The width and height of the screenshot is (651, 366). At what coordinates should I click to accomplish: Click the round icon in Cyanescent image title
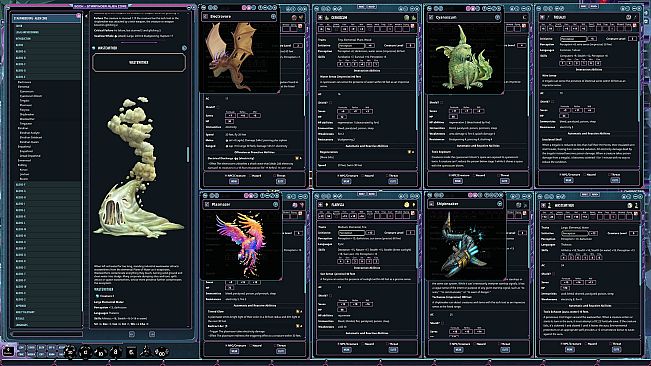coord(497,17)
